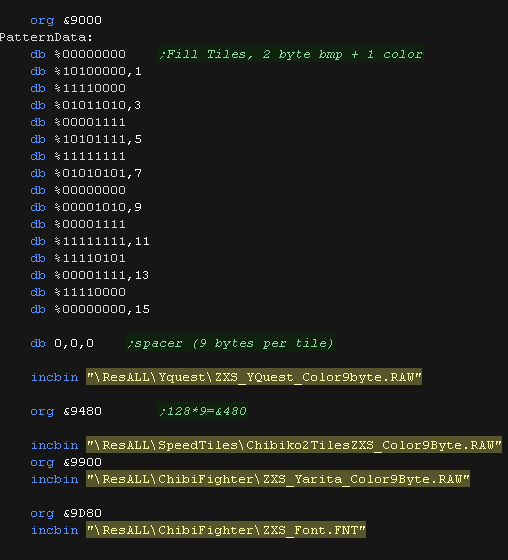Click the Chibiko2TilesZXS_Color9Byte.RAW path string
Viewport: 508px width, 560px height.
point(294,445)
